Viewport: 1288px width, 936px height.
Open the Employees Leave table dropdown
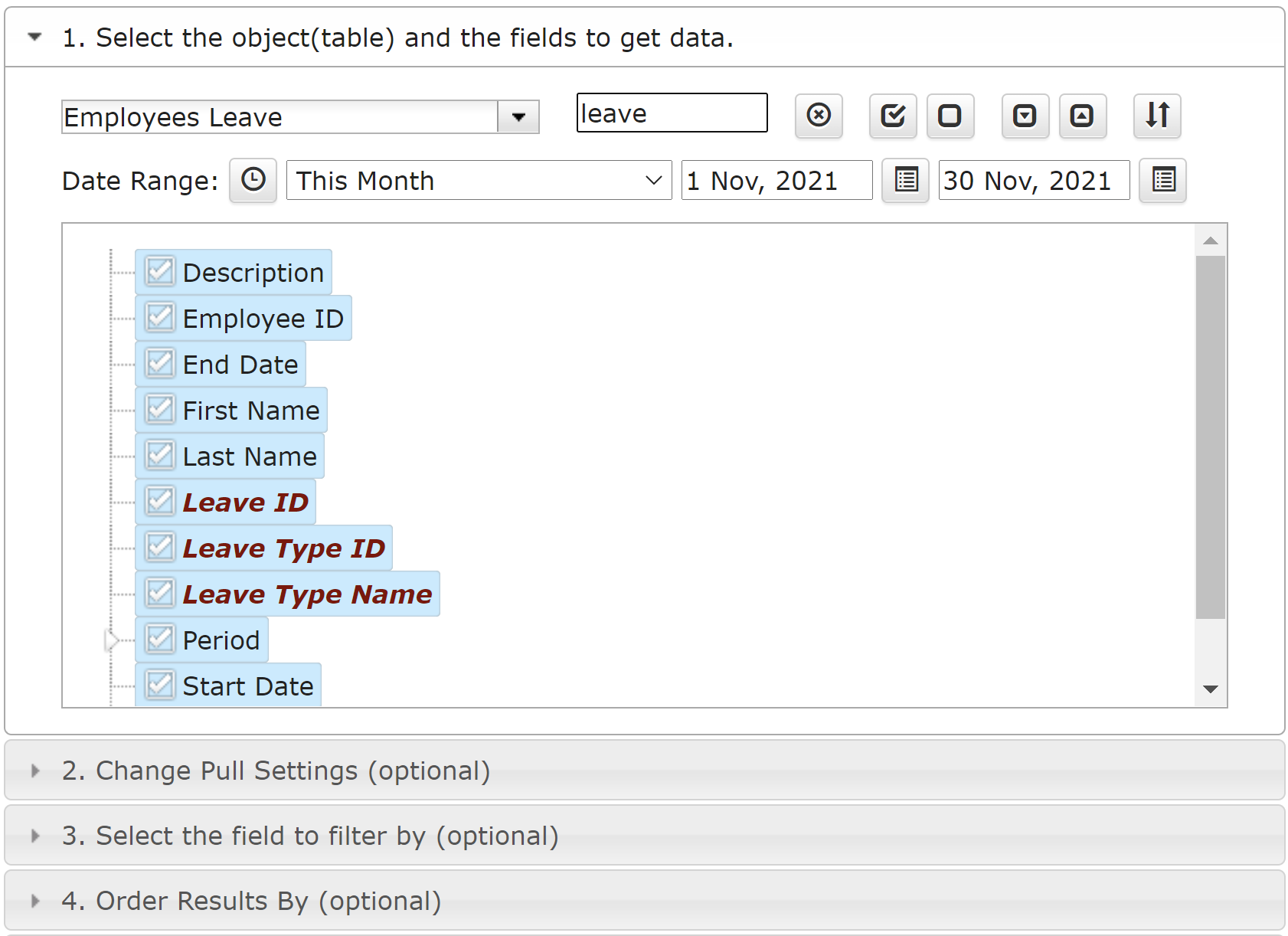pos(518,117)
